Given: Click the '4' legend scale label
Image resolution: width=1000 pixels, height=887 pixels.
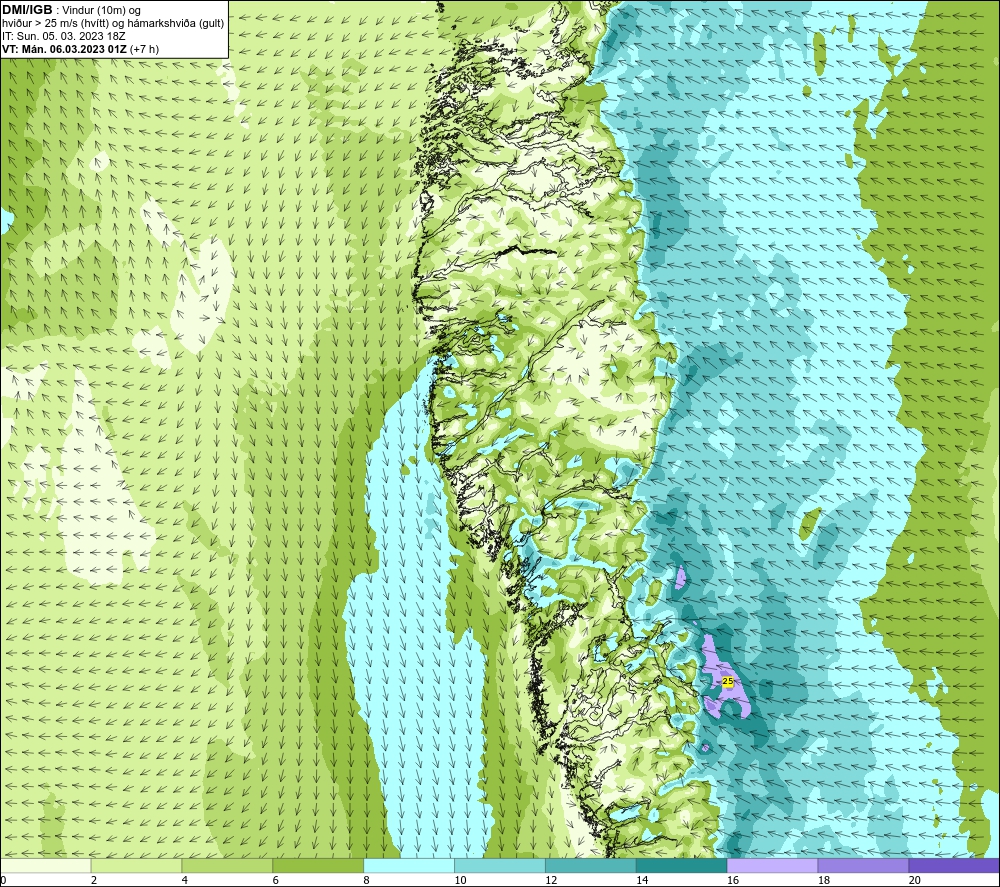Looking at the screenshot, I should click(184, 881).
